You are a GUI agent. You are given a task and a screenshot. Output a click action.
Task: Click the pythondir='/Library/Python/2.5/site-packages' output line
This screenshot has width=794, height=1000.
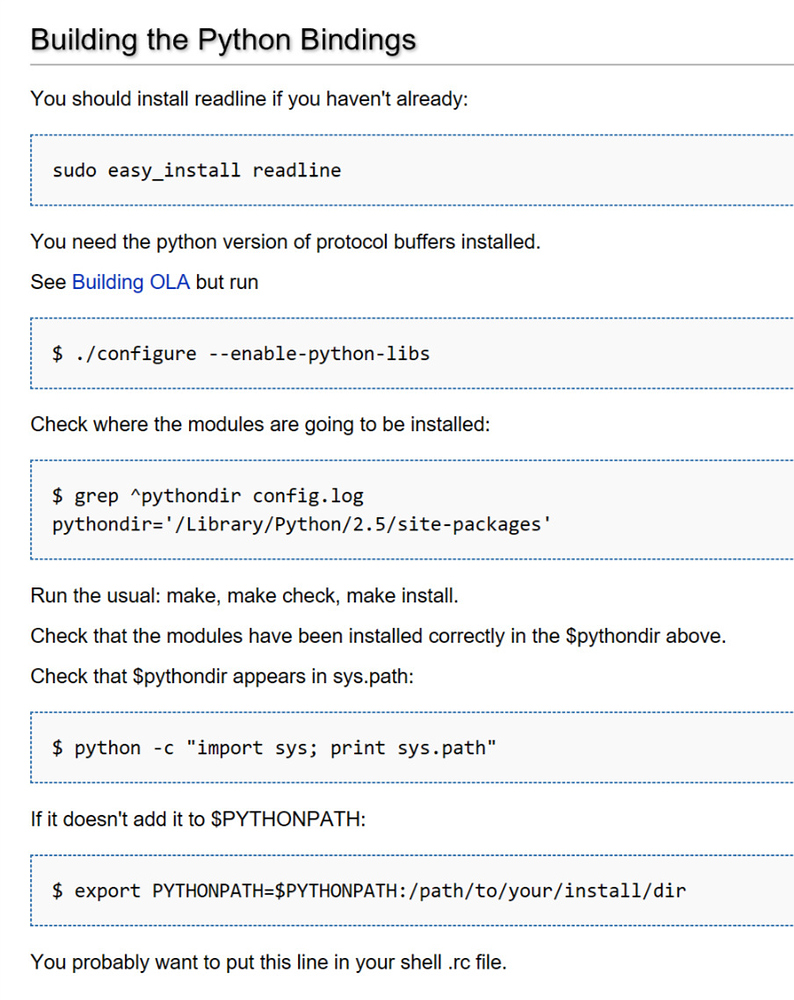[x=302, y=523]
